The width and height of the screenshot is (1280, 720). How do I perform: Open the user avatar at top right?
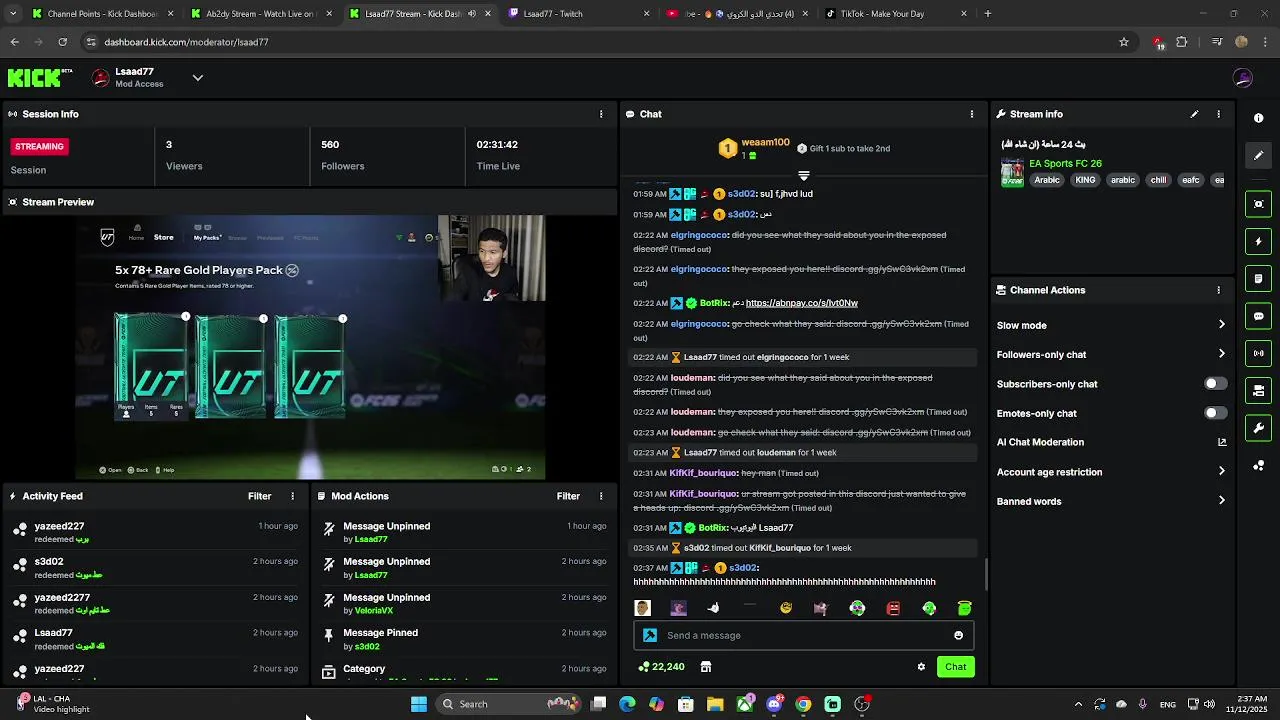[x=1243, y=78]
